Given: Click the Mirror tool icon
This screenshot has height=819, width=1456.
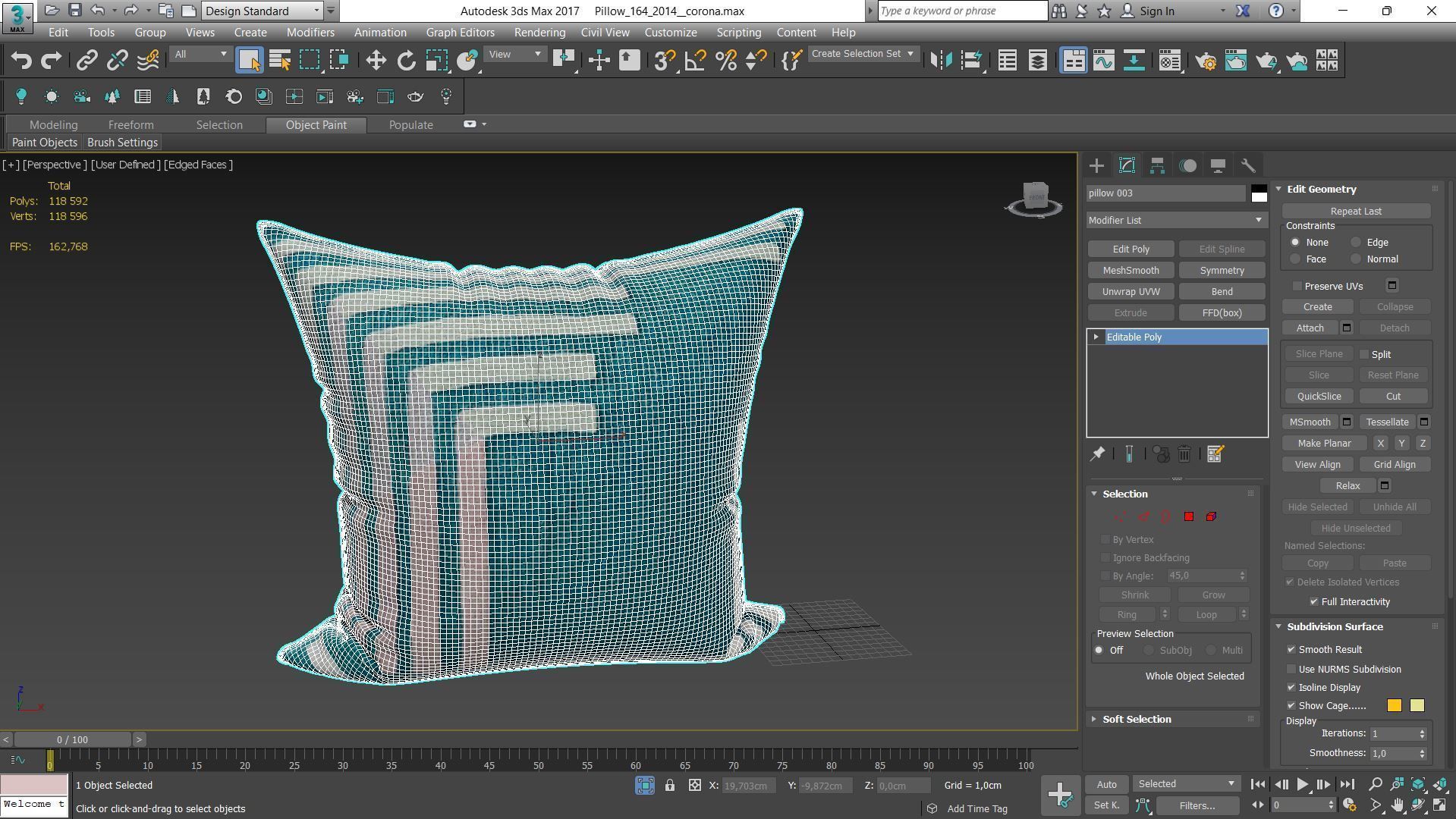Looking at the screenshot, I should (941, 61).
